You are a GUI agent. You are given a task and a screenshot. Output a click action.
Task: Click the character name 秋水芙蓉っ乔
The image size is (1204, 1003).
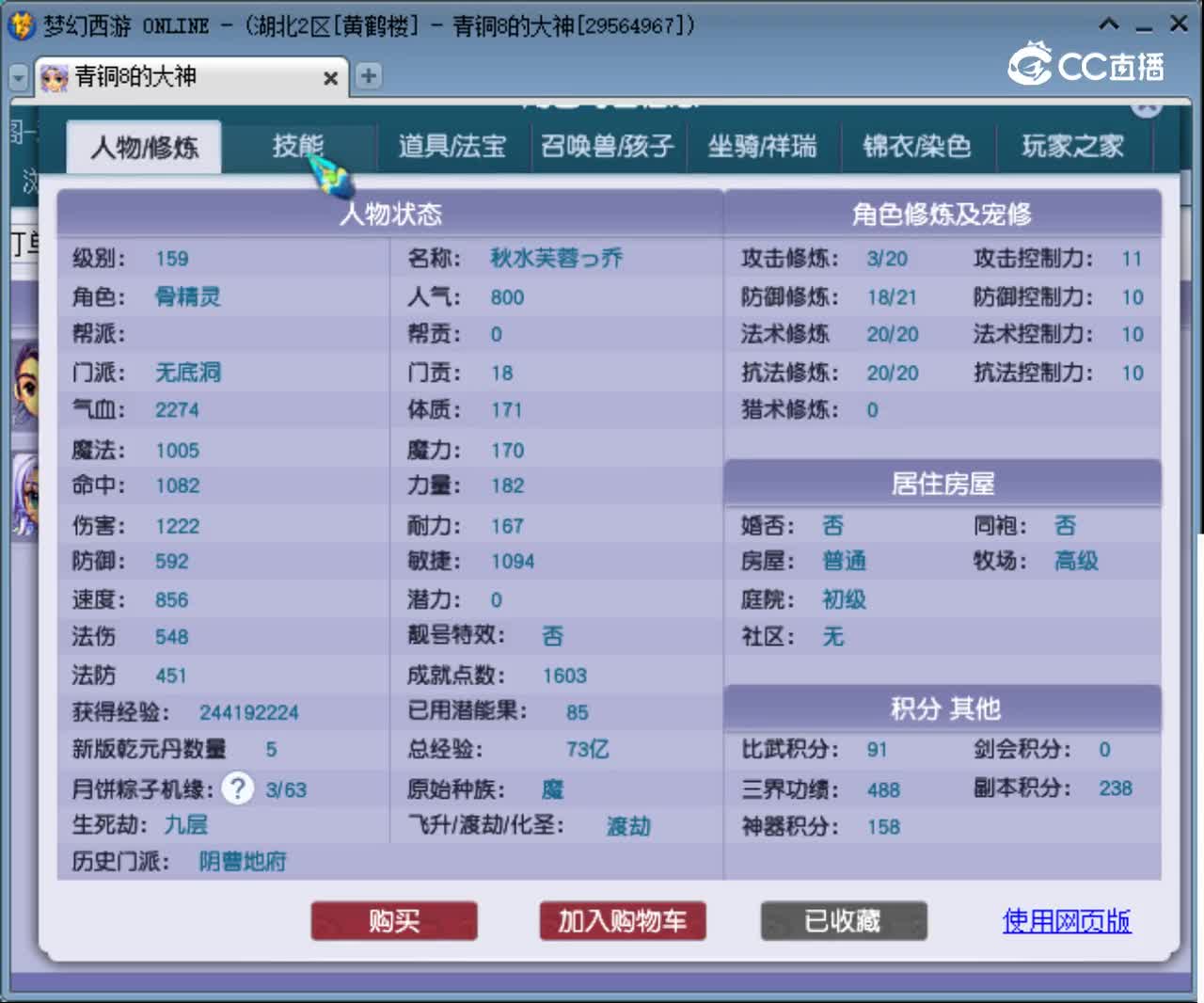click(x=557, y=259)
